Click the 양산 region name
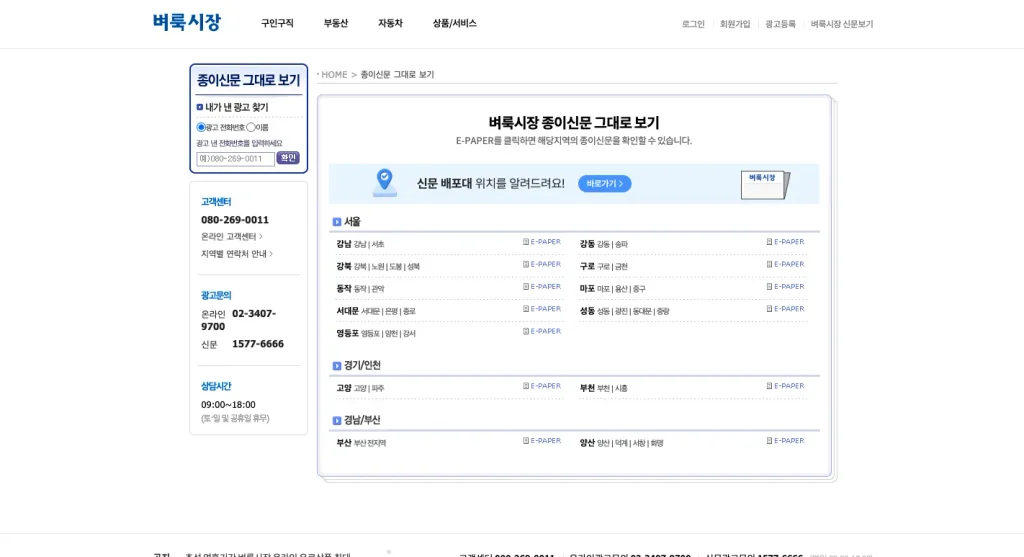1024x557 pixels. coord(587,443)
